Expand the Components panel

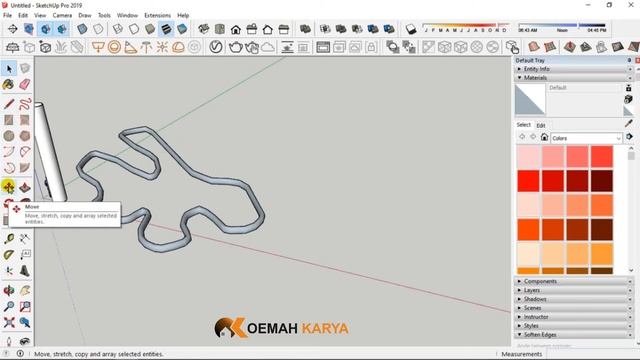(x=573, y=281)
